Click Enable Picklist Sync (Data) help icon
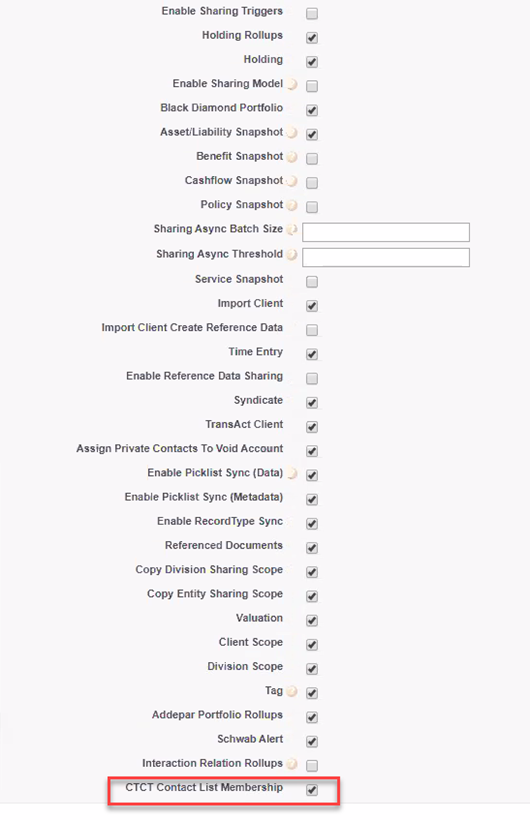 pos(292,473)
